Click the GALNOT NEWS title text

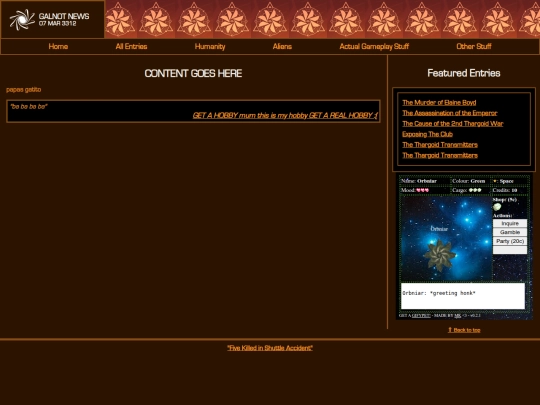click(64, 16)
